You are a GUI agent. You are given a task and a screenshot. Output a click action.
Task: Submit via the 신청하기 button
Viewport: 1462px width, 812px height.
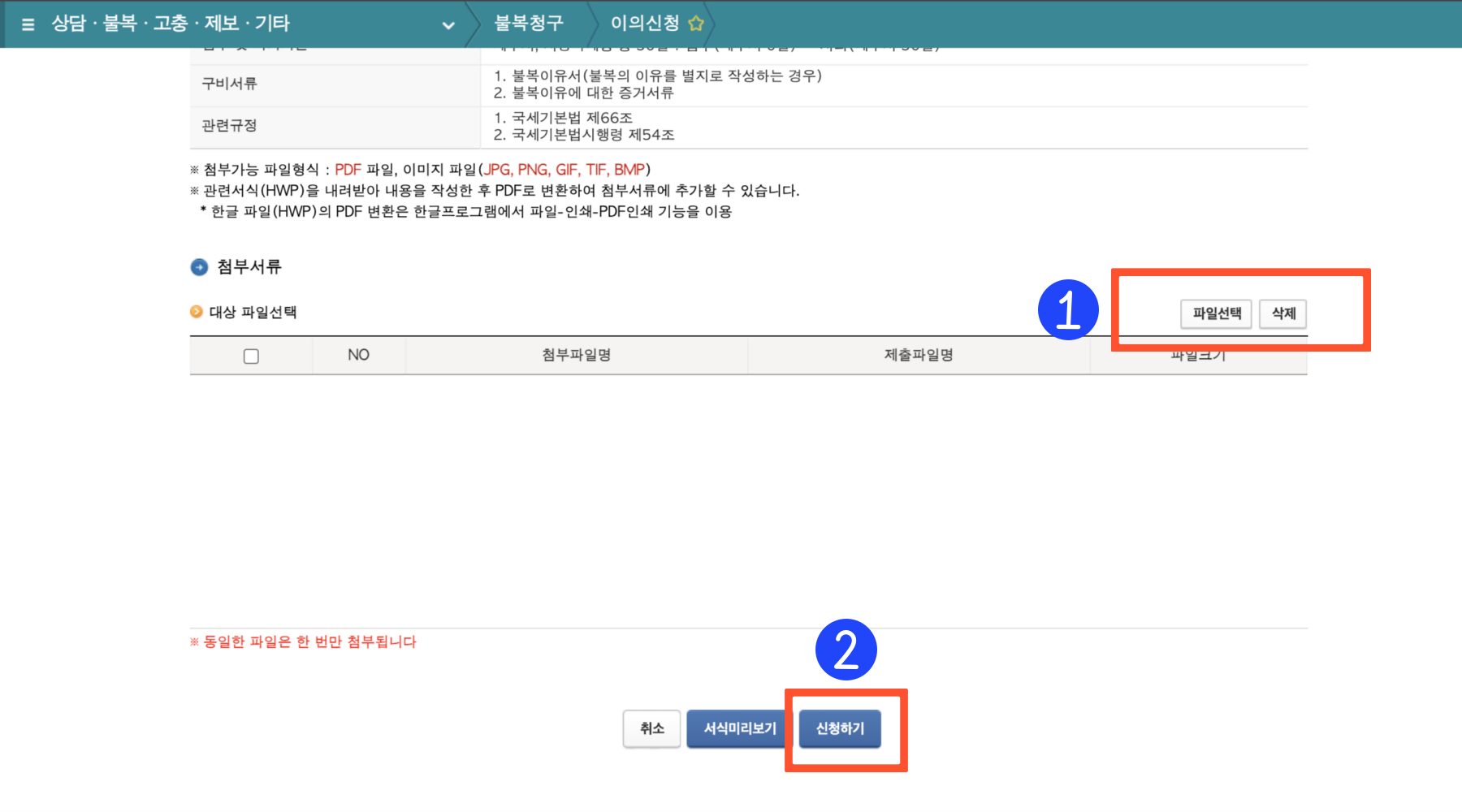[840, 728]
